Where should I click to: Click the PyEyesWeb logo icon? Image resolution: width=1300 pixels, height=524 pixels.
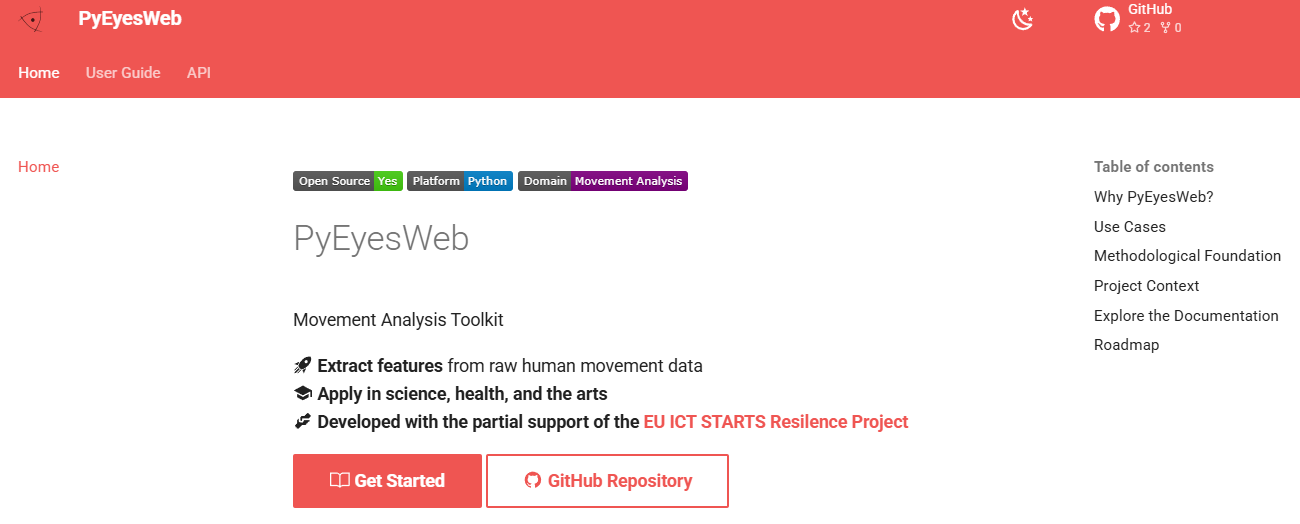pos(32,19)
